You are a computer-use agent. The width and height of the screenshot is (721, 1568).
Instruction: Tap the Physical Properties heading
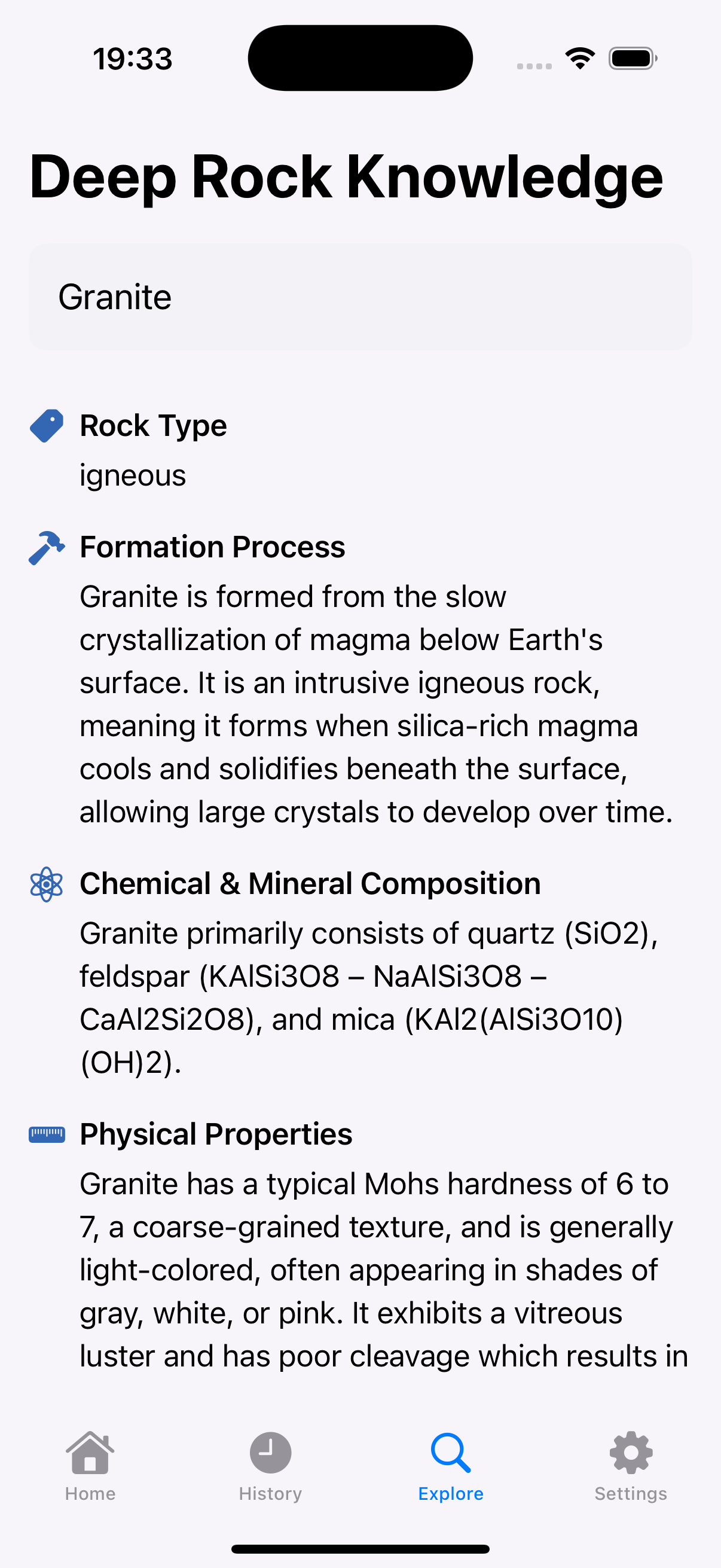pos(216,1134)
